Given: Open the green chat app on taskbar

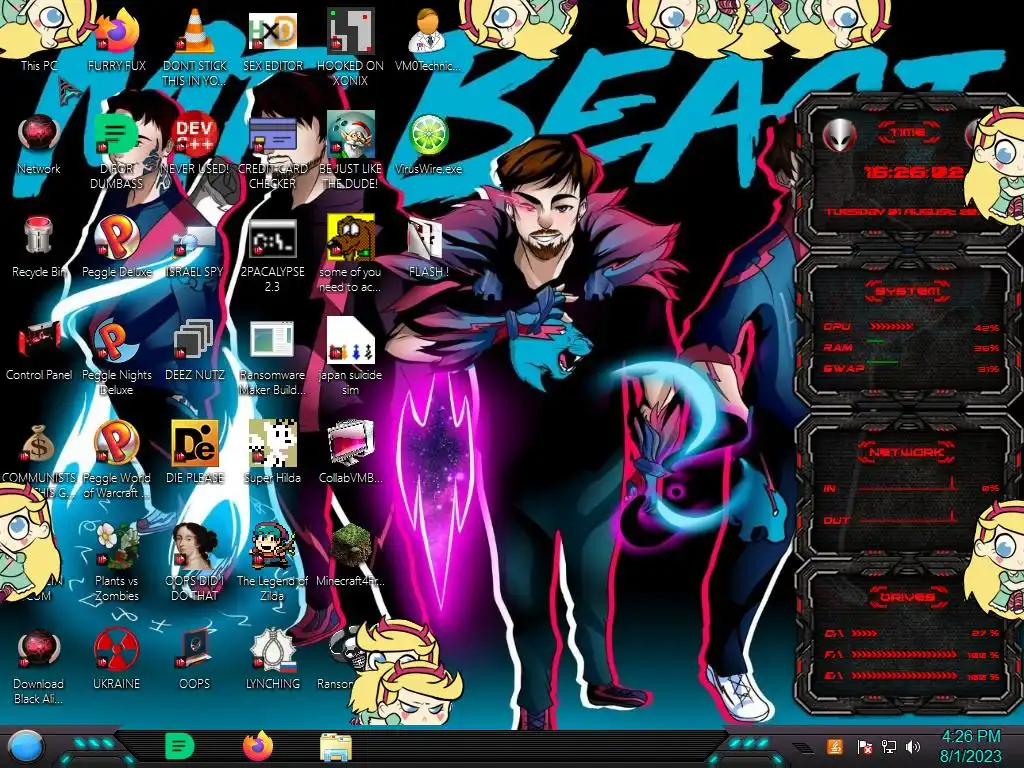Looking at the screenshot, I should click(180, 747).
